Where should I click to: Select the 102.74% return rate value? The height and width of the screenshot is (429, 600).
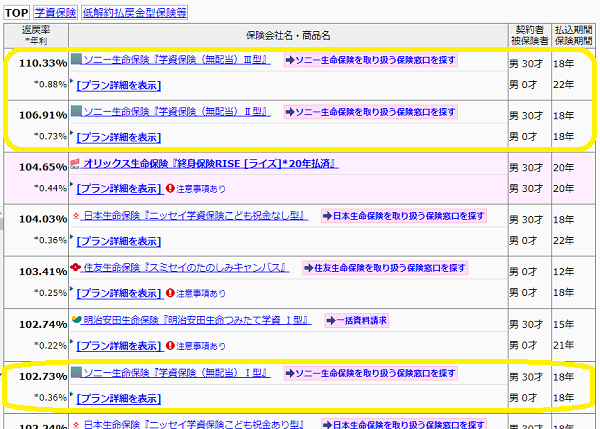coord(43,324)
